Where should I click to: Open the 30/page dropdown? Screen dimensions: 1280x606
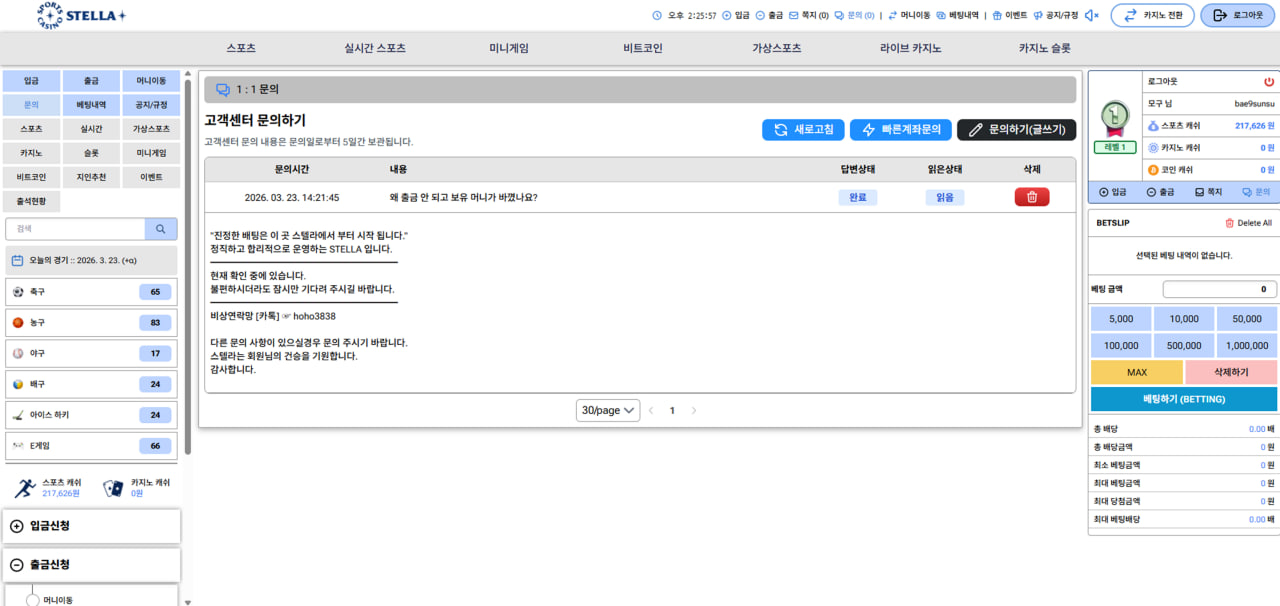click(x=608, y=411)
